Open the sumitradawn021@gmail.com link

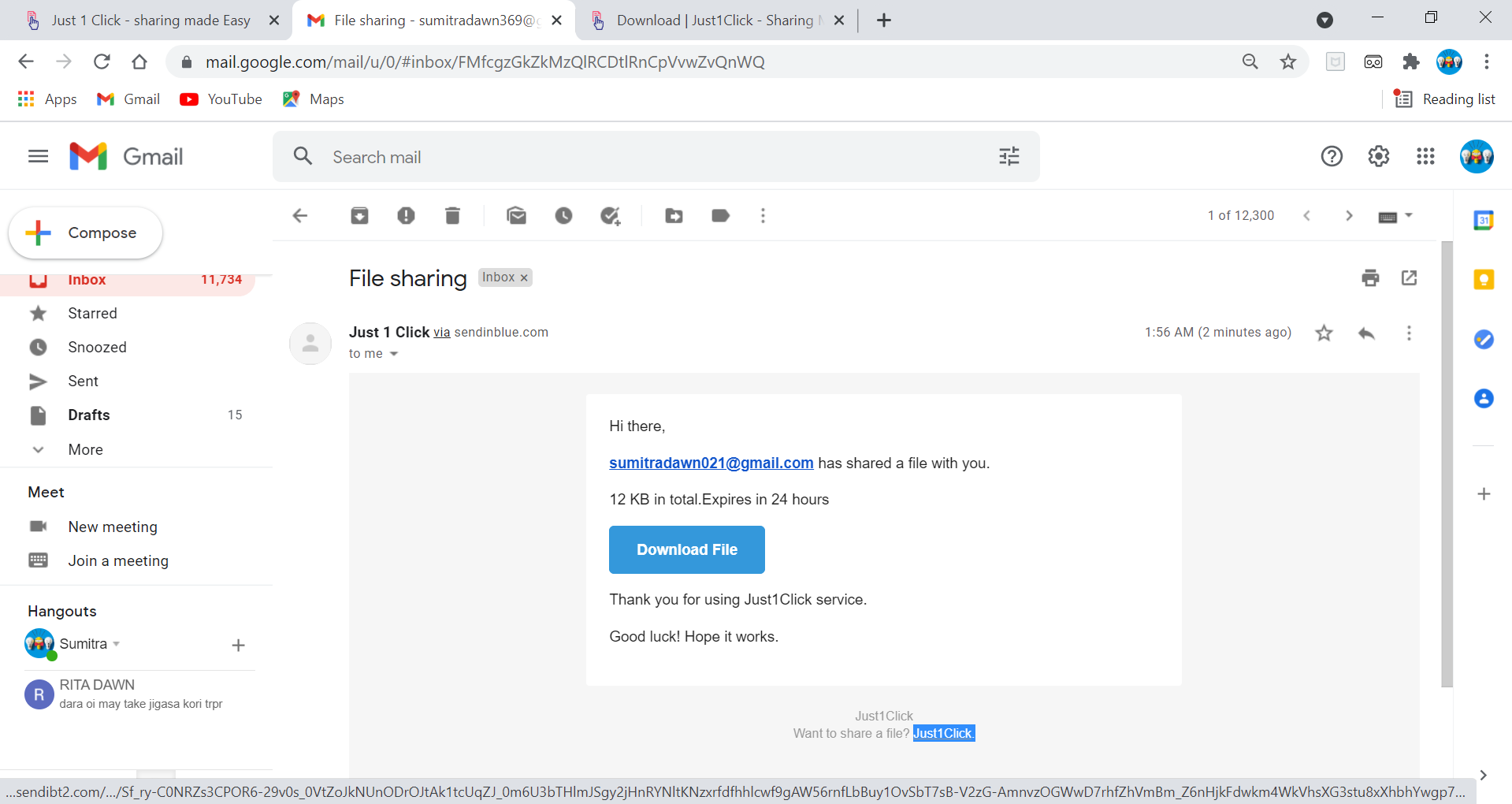710,463
